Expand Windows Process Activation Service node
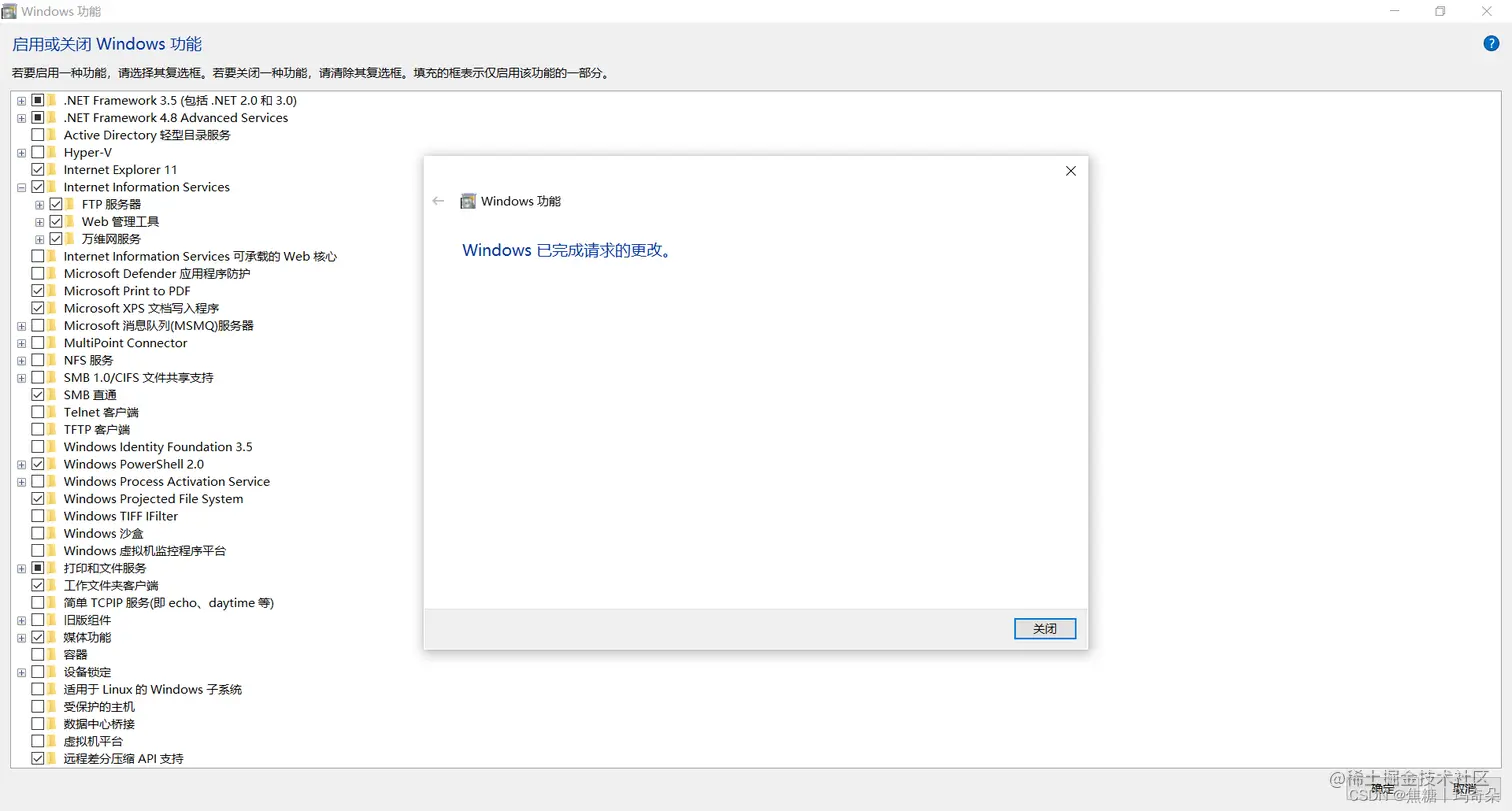 21,482
